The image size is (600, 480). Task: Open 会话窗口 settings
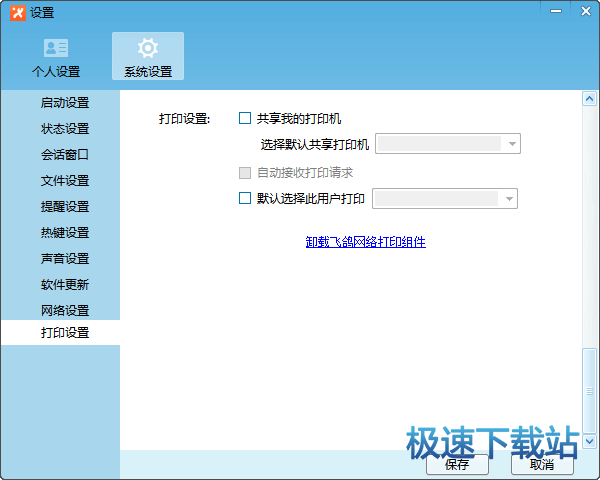(x=65, y=155)
